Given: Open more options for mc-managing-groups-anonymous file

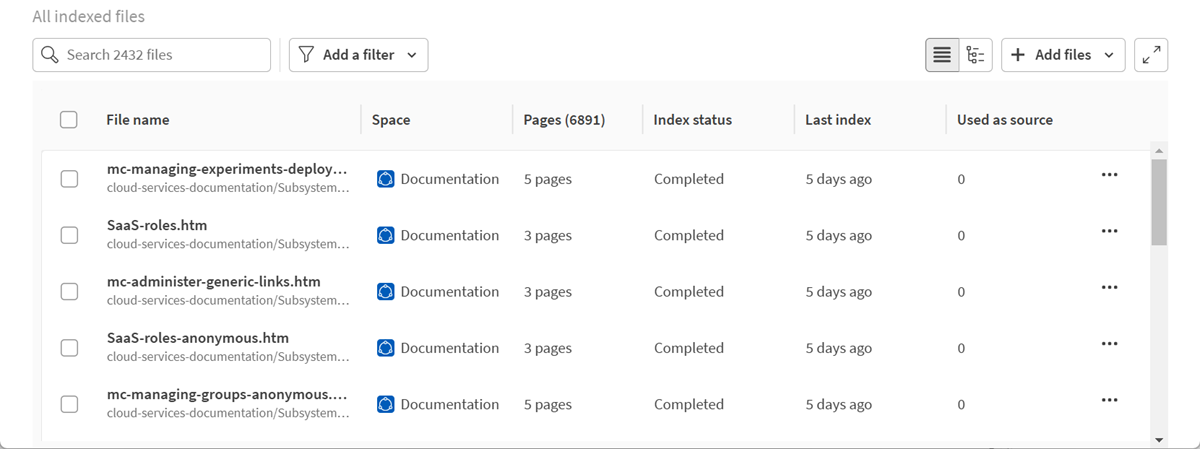Looking at the screenshot, I should tap(1108, 400).
